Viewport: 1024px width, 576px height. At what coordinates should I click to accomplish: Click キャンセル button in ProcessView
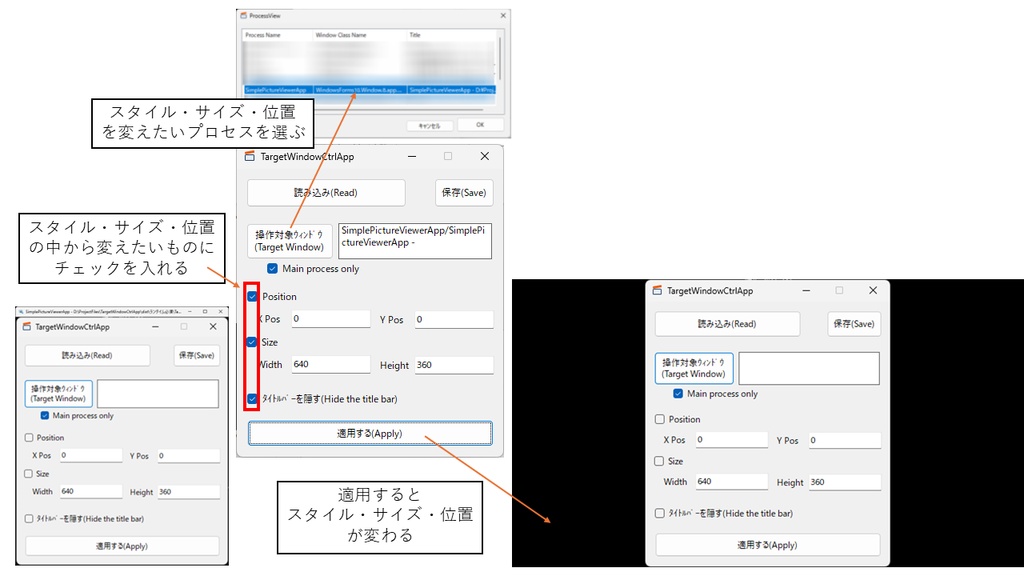[429, 125]
